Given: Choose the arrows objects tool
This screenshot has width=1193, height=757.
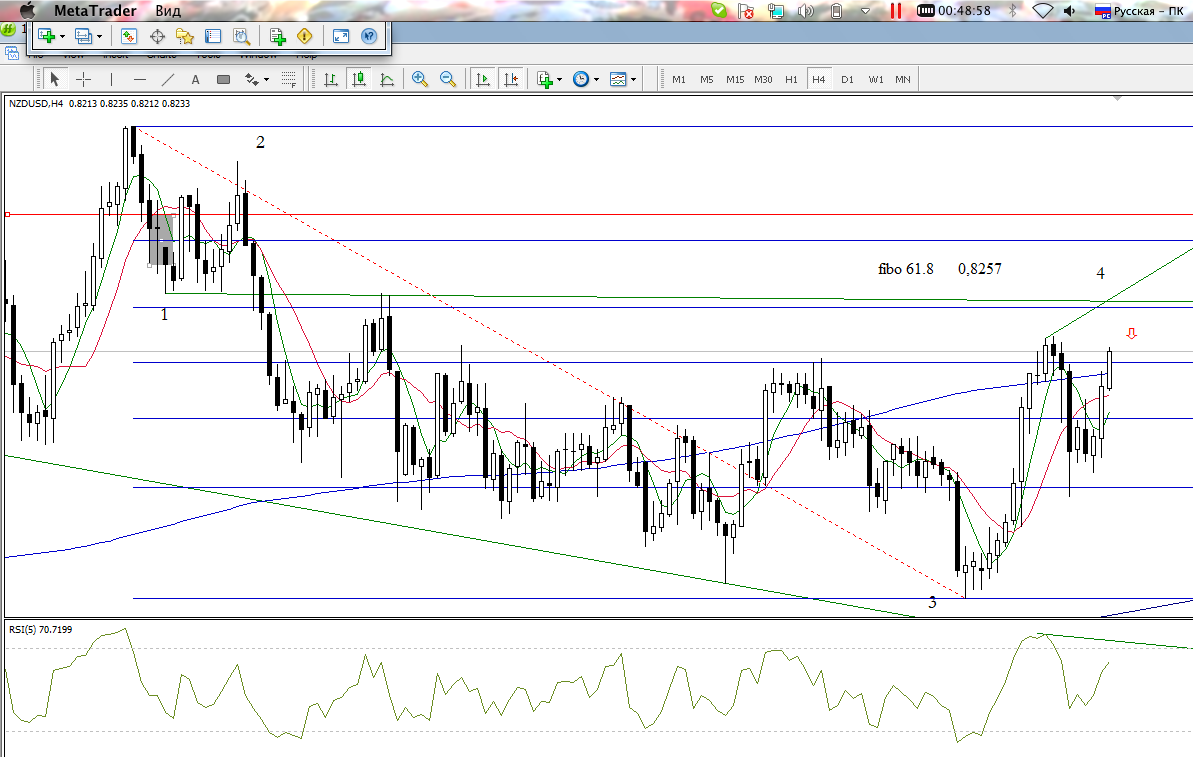Looking at the screenshot, I should 252,79.
